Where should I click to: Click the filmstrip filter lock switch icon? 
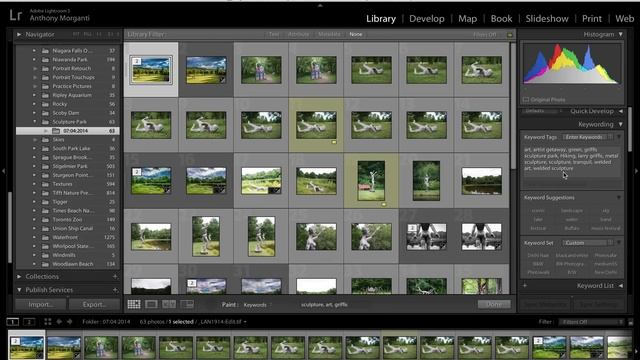tap(631, 322)
